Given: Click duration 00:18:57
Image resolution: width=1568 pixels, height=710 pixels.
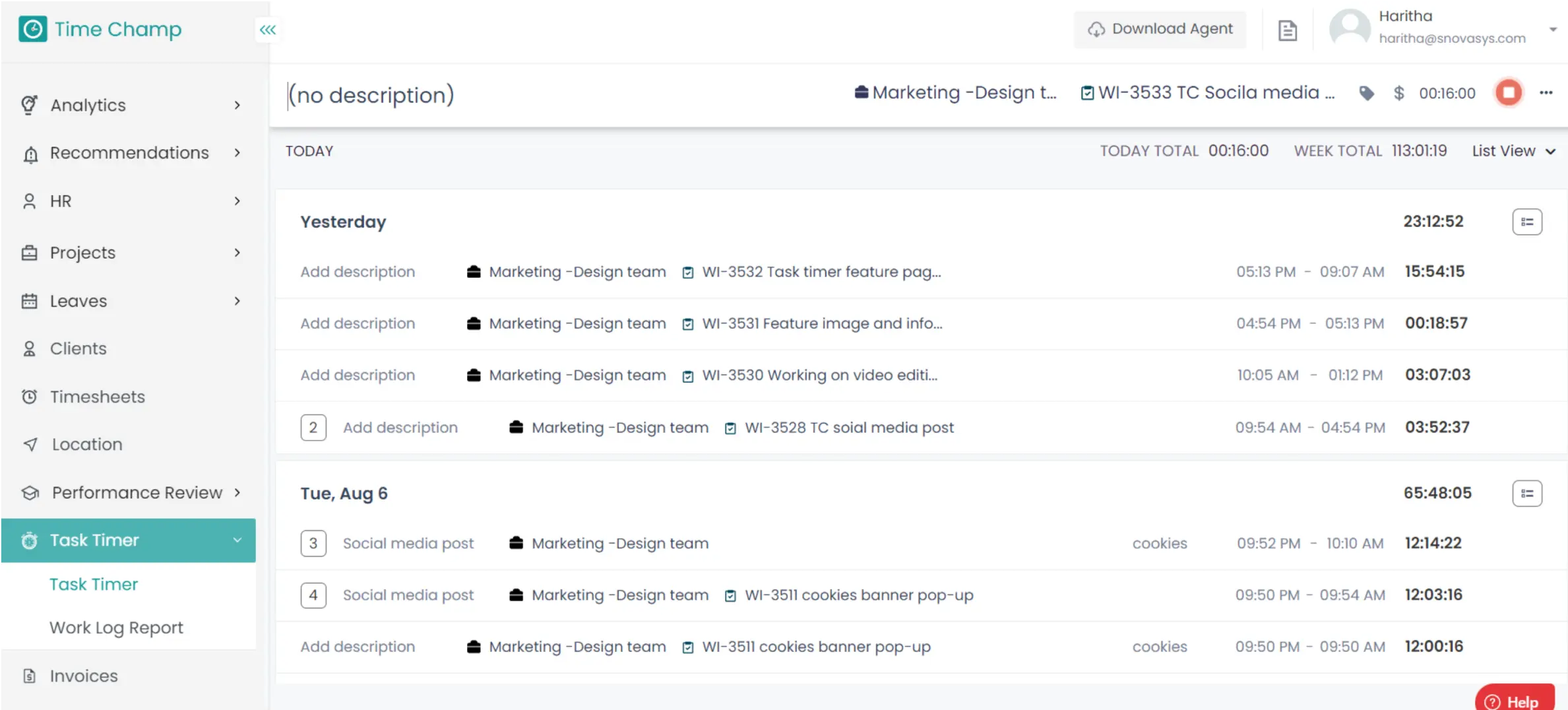Looking at the screenshot, I should point(1436,323).
